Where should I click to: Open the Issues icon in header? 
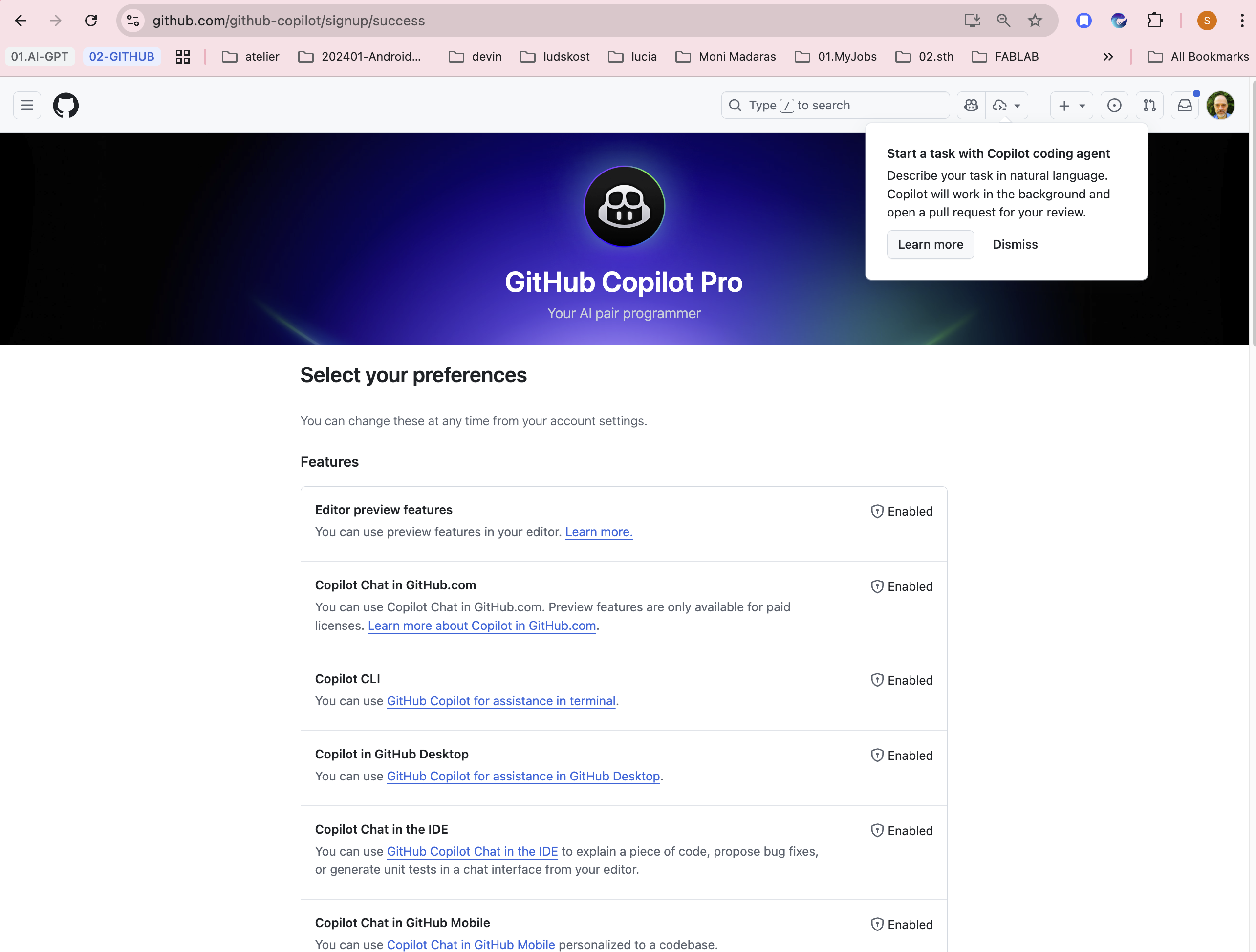pos(1114,106)
